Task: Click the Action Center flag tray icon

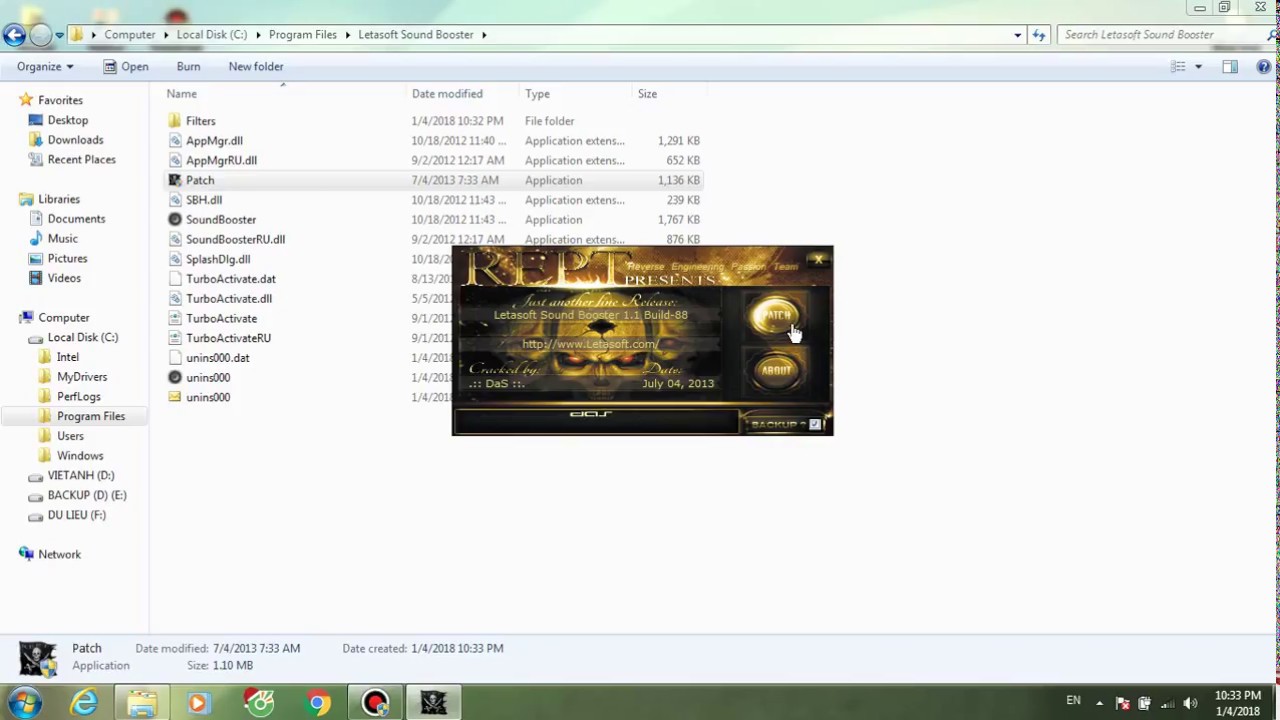Action: [1122, 703]
